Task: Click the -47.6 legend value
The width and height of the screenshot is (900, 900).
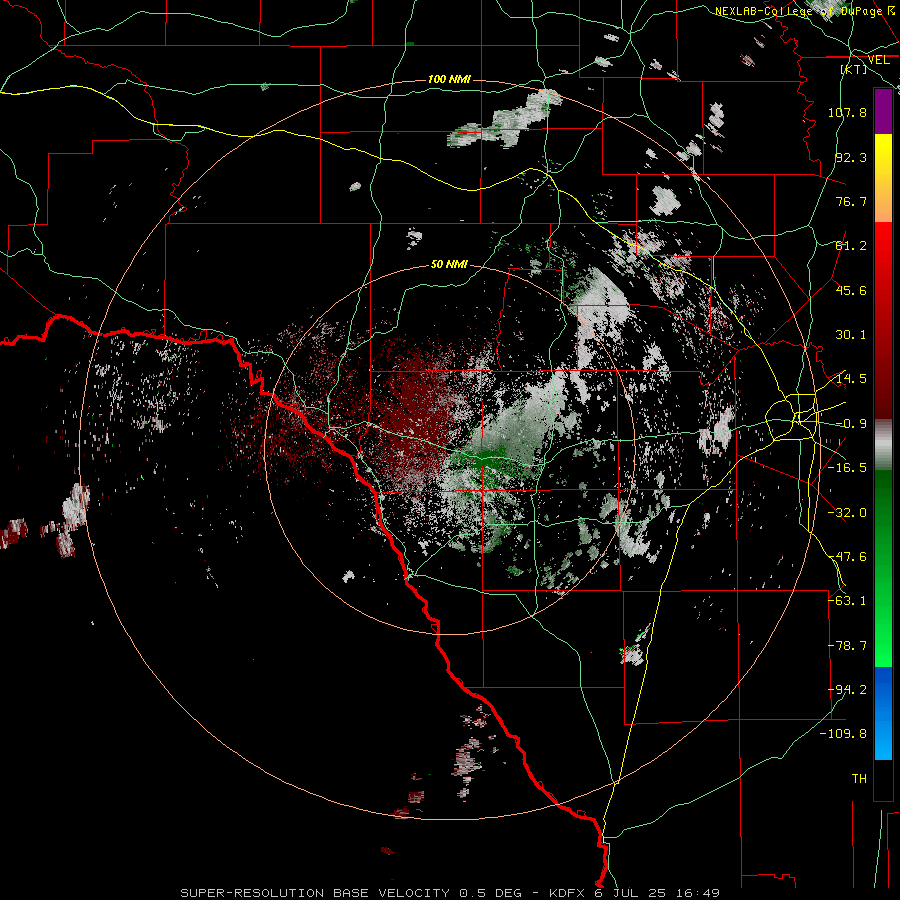Action: (847, 557)
